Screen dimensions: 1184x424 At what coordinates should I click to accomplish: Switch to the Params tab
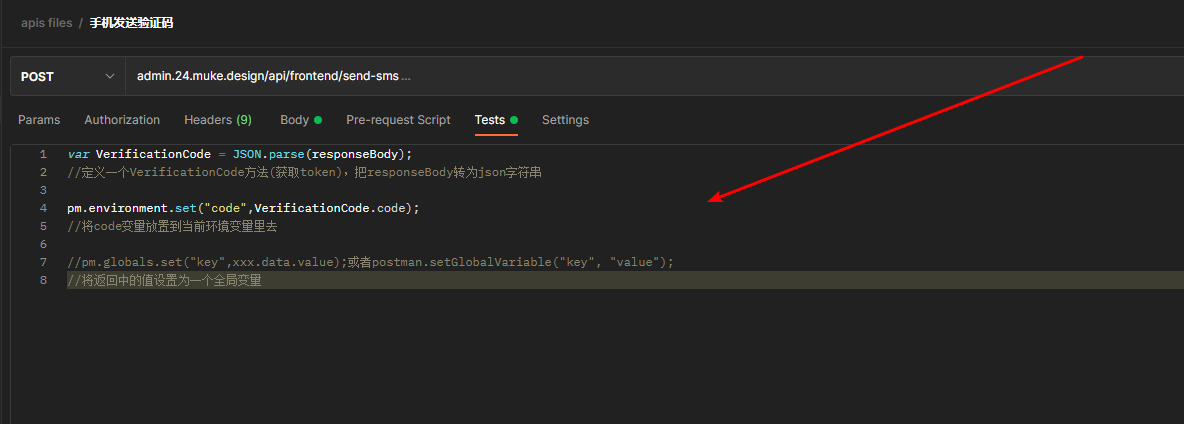click(39, 120)
